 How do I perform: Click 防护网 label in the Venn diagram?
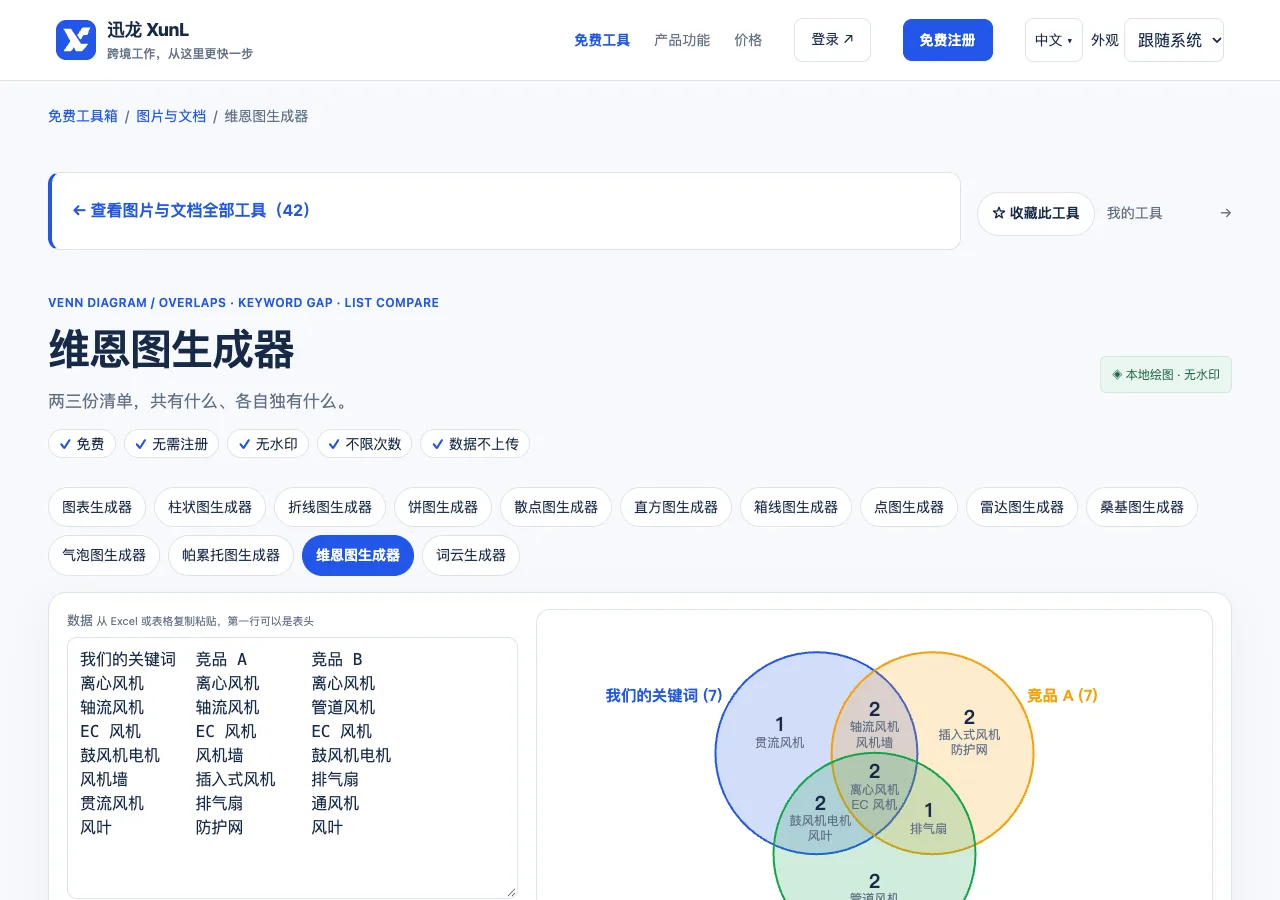[x=969, y=749]
